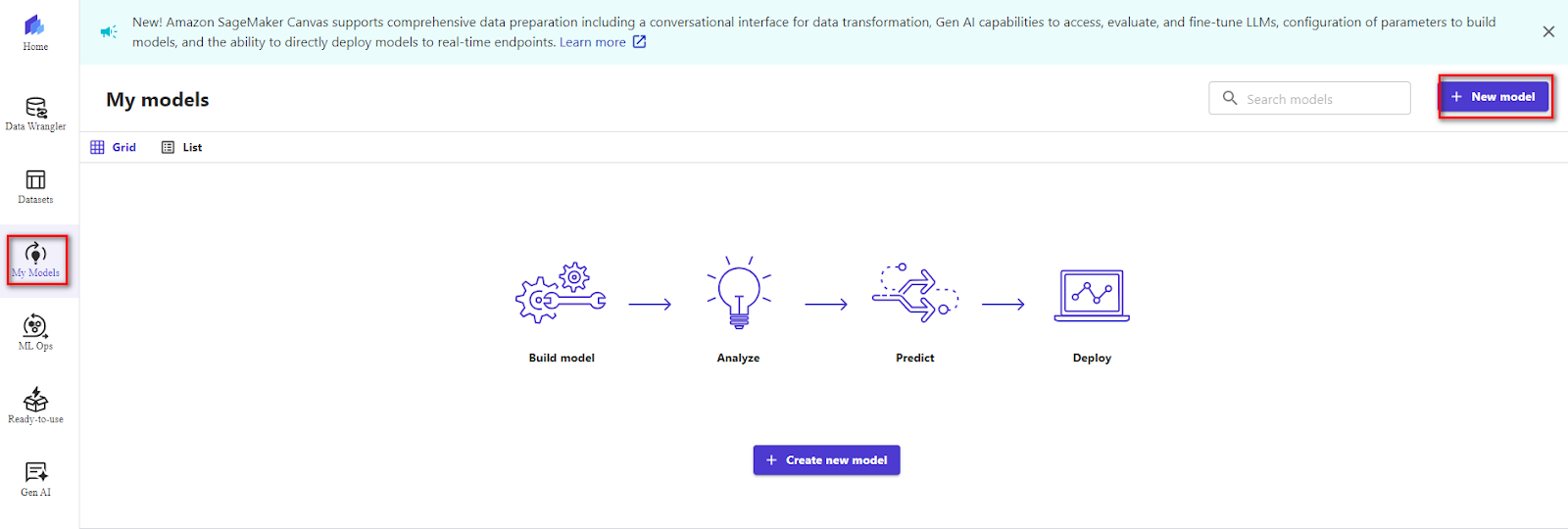
Task: Open Home in the sidebar
Action: 35,32
